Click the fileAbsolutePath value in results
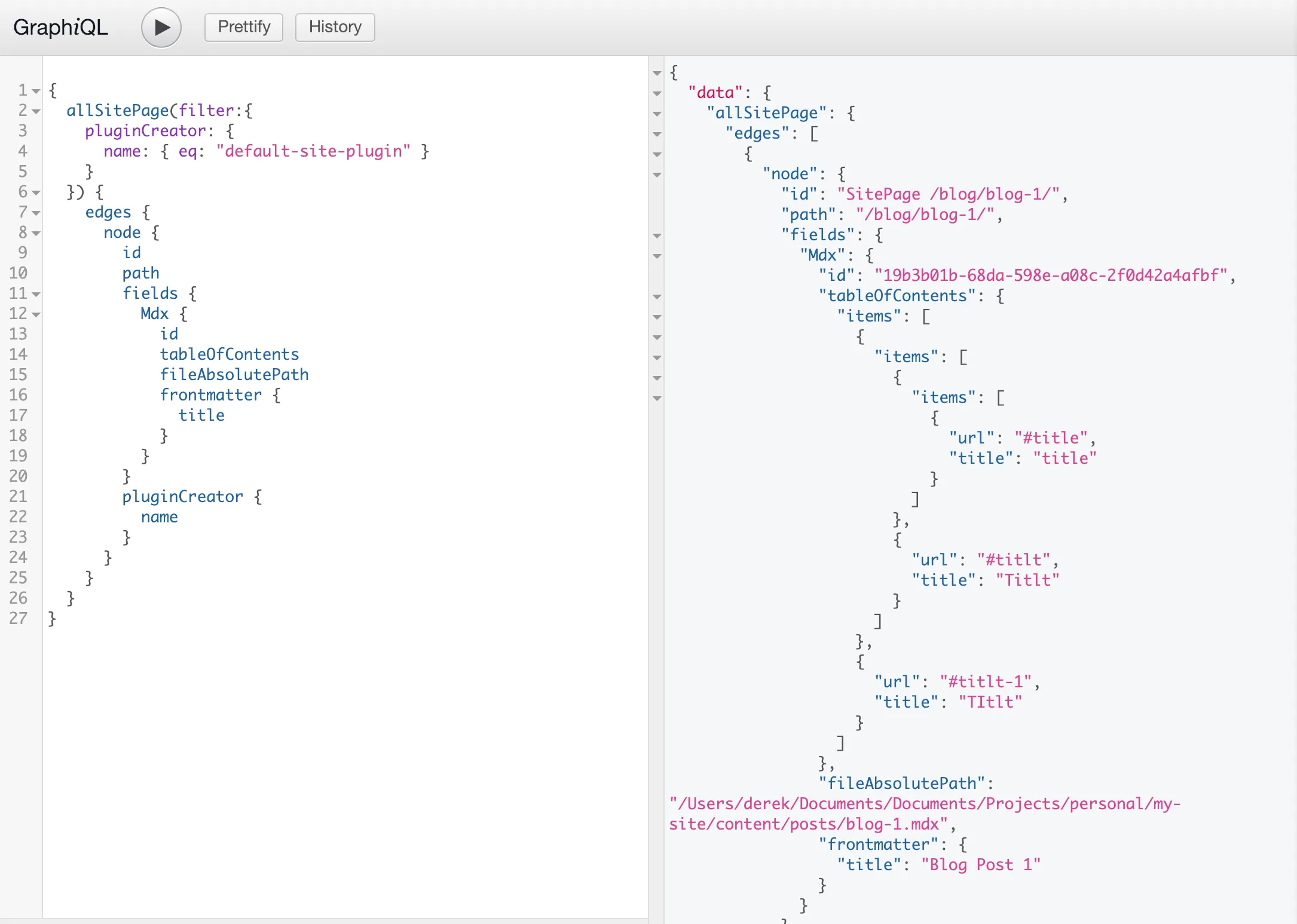This screenshot has height=924, width=1297. [923, 804]
